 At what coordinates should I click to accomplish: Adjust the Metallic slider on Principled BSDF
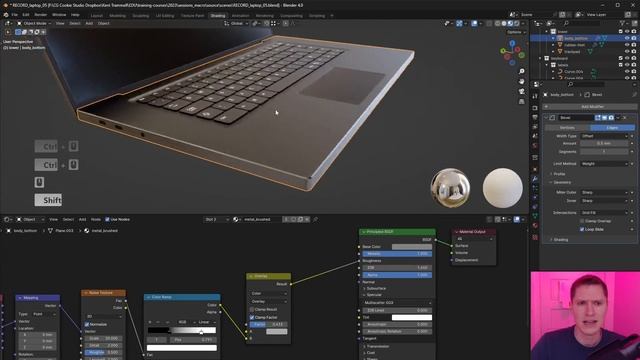(397, 253)
